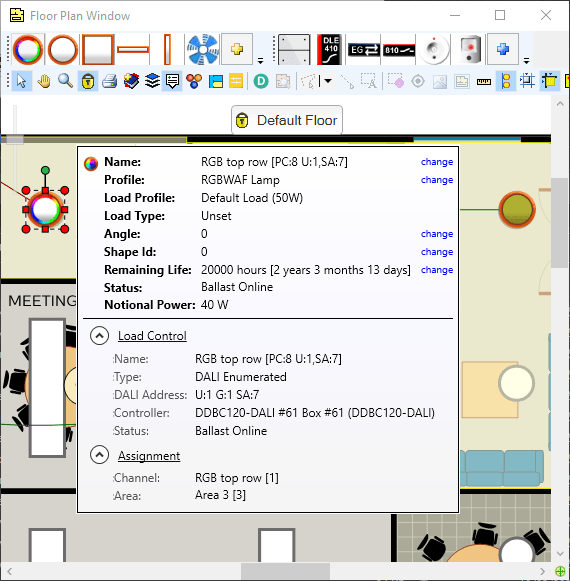Screen dimensions: 570x581
Task: Select the horizontal strip light tool
Action: point(133,50)
